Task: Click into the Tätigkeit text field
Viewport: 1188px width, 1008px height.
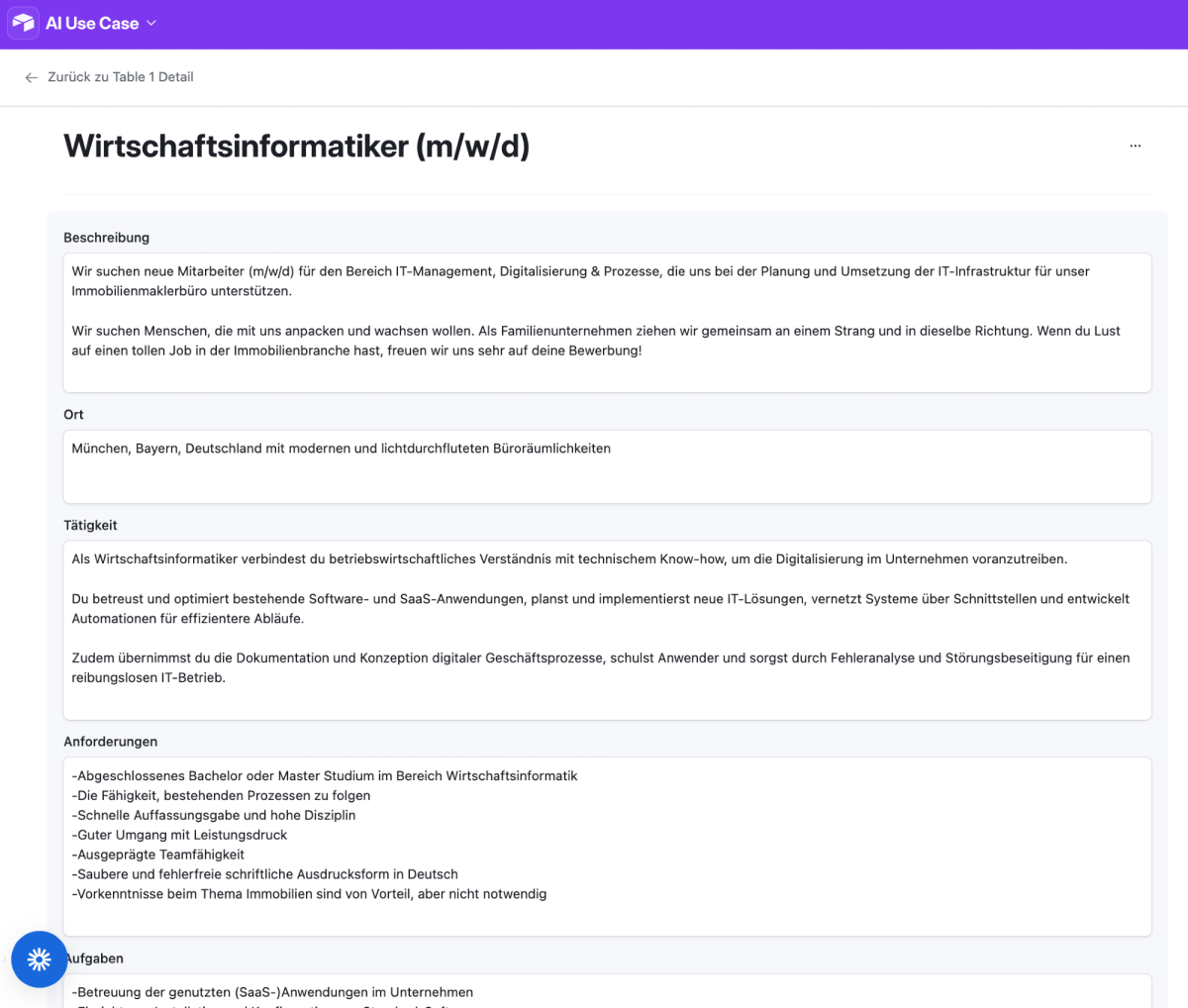Action: point(607,630)
